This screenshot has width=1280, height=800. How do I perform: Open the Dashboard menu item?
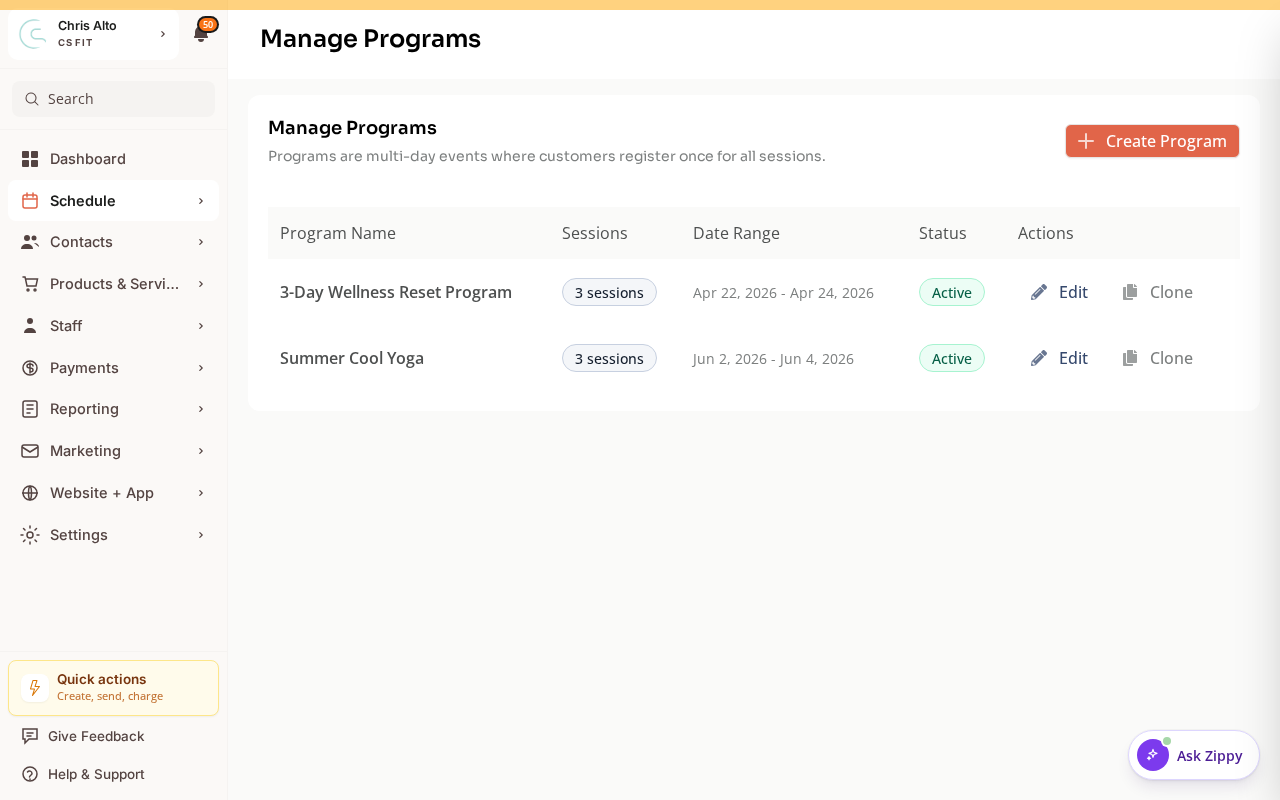[x=113, y=159]
